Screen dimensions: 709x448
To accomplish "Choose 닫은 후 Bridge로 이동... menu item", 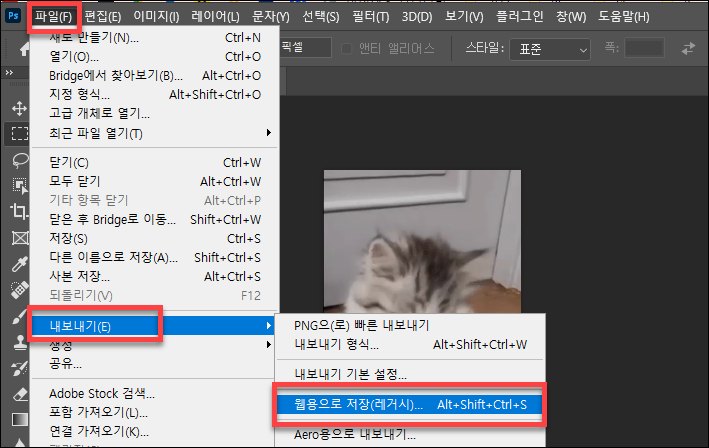I will (155, 220).
